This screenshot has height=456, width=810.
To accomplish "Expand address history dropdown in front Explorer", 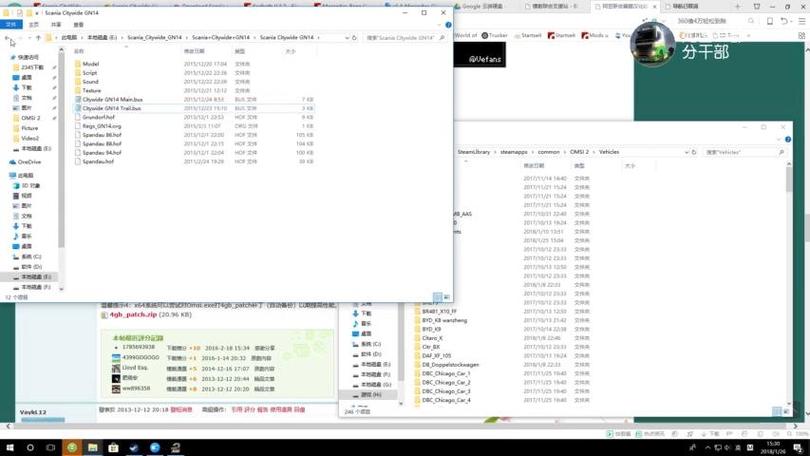I will point(347,38).
